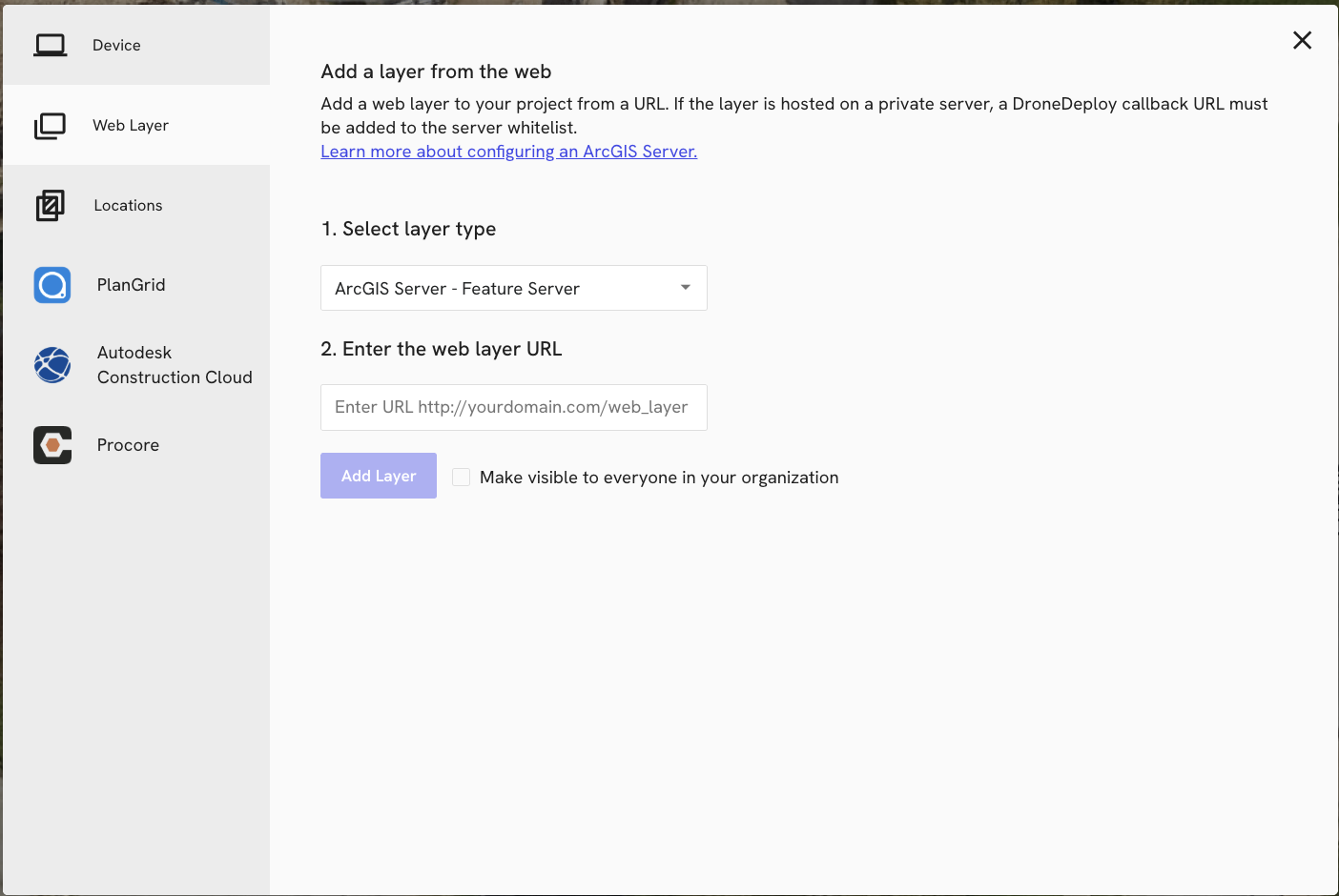Select the Web Layer tab label
1339x896 pixels.
point(131,126)
